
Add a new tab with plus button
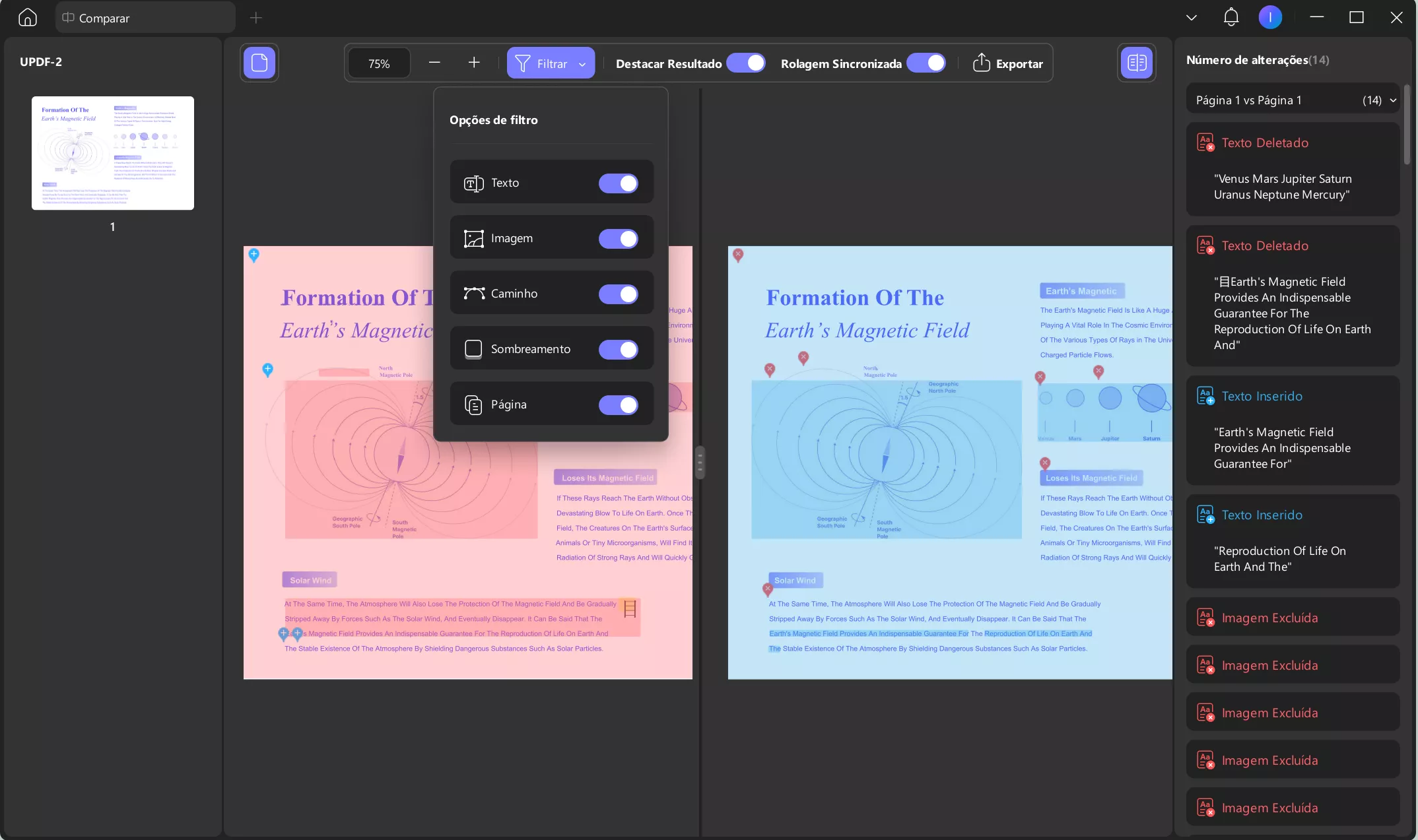click(x=256, y=18)
